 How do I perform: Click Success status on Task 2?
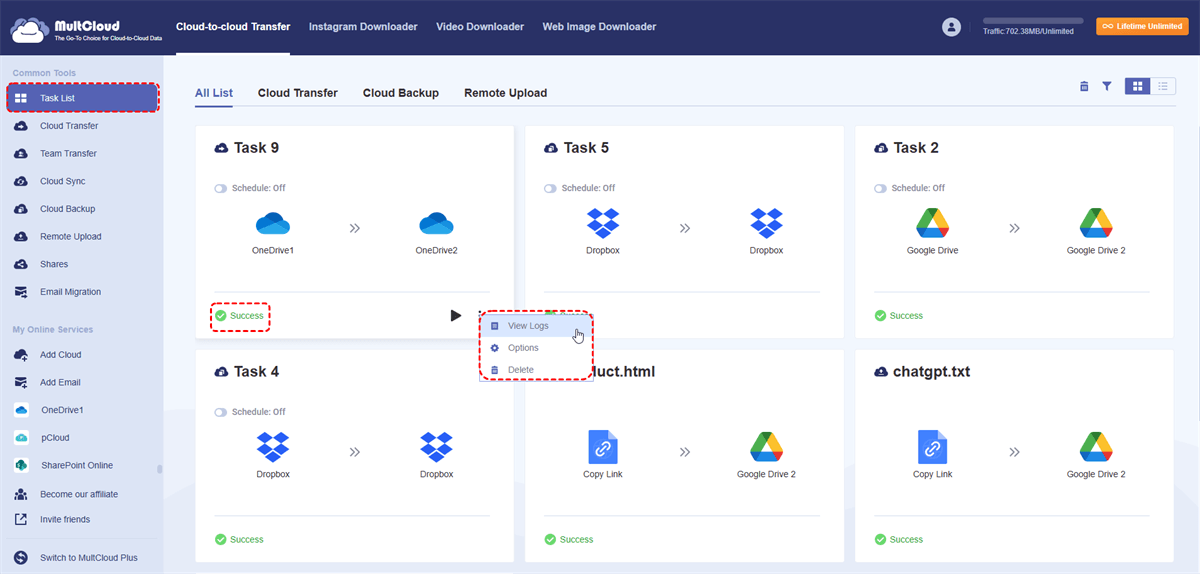[x=899, y=316]
